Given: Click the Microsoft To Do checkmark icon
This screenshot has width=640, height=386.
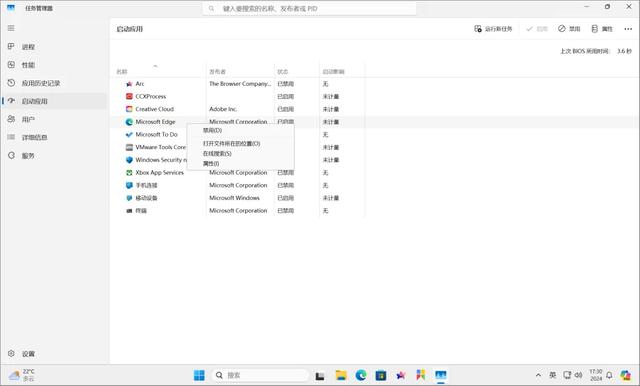Looking at the screenshot, I should [x=129, y=134].
